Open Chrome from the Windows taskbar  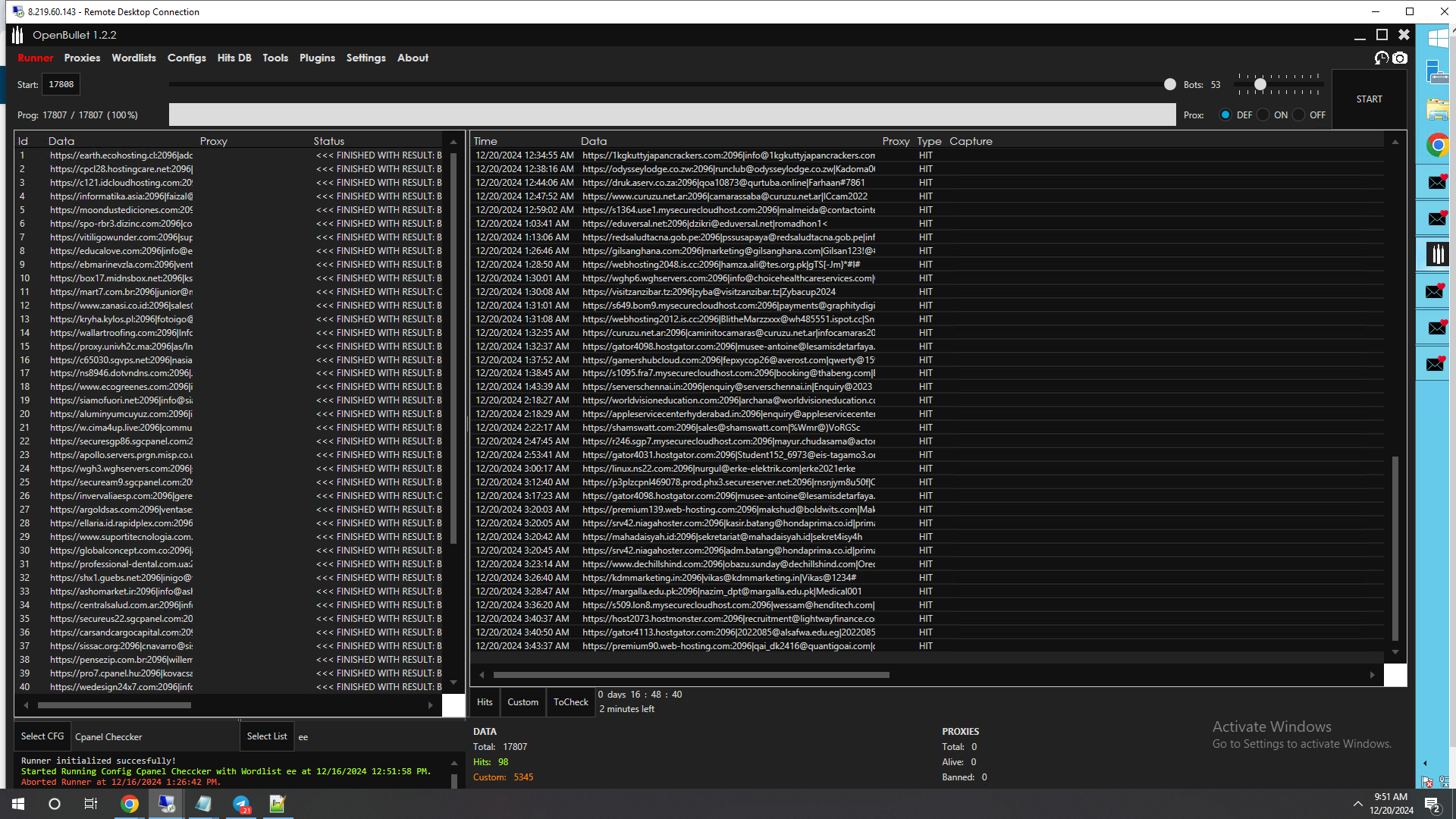click(x=130, y=804)
